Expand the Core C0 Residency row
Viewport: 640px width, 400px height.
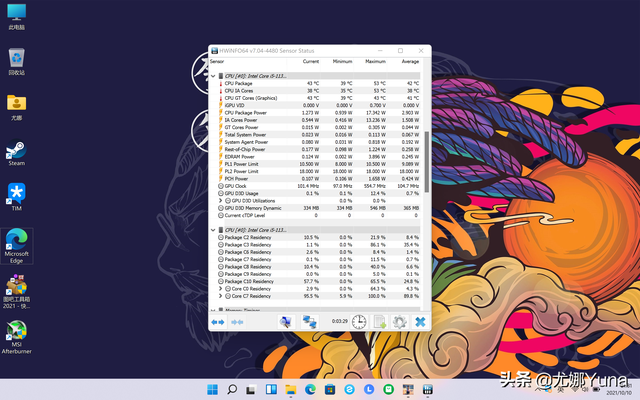pos(221,288)
